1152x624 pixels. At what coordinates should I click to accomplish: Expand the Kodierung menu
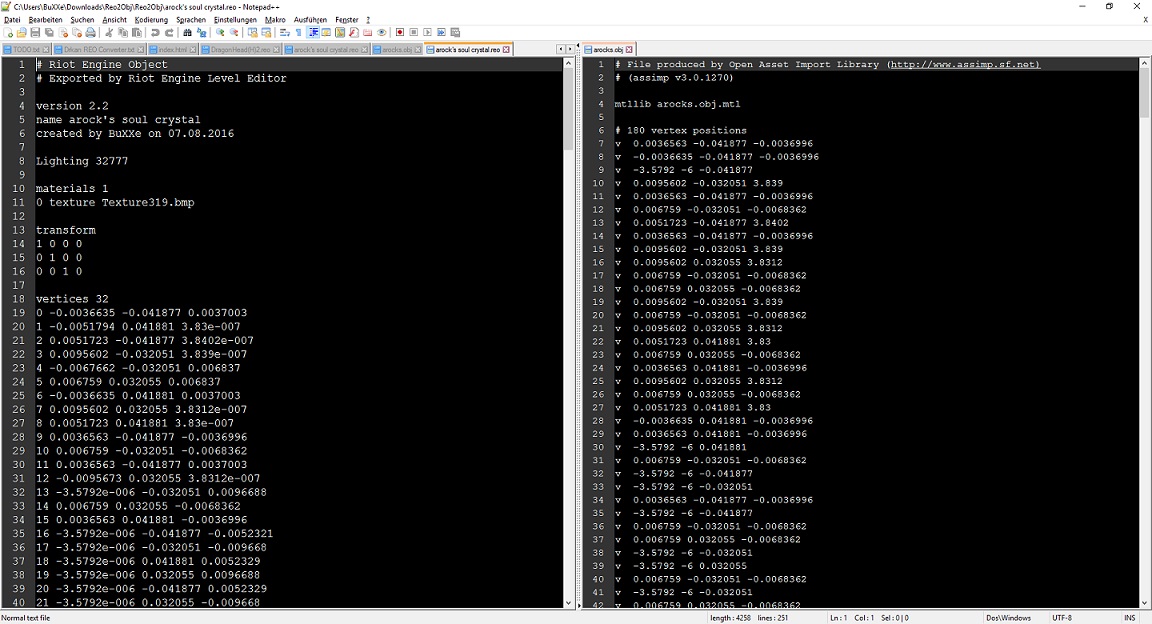coord(151,19)
